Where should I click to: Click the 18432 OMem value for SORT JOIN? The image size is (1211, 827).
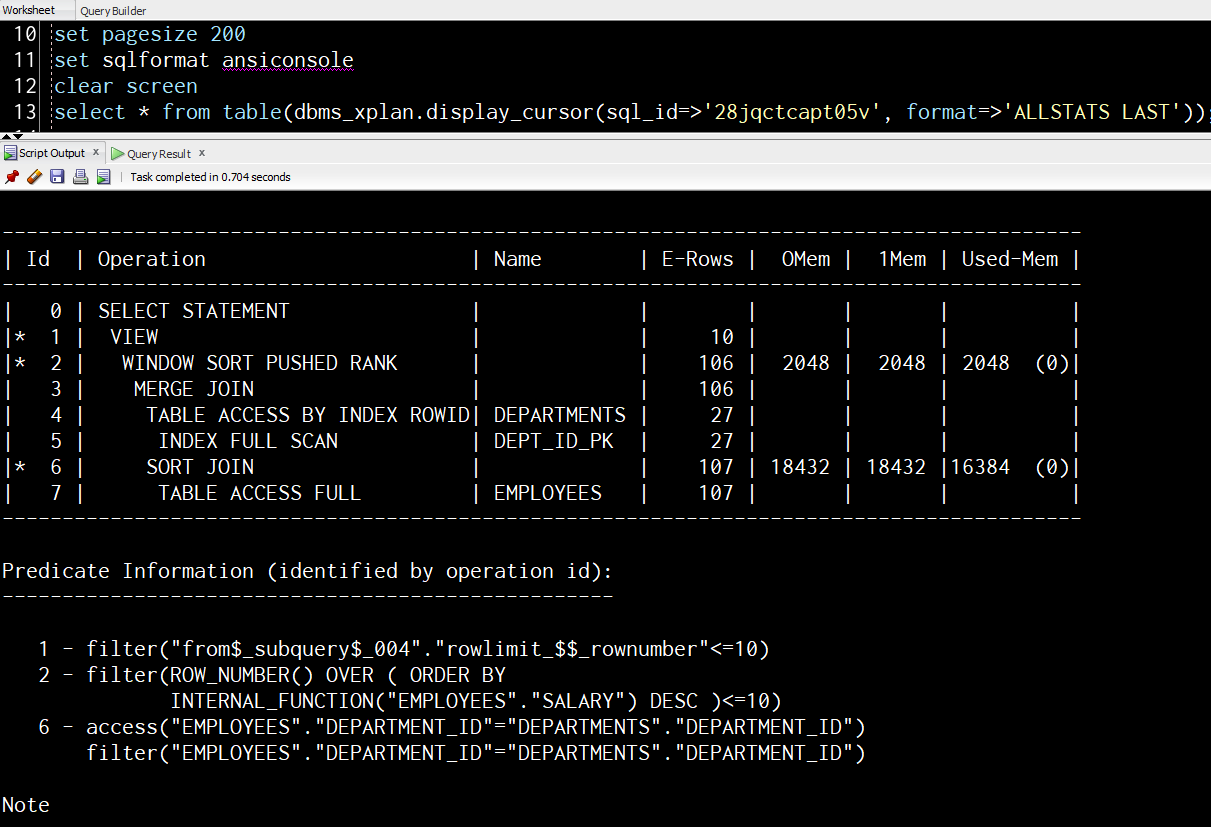(x=800, y=467)
